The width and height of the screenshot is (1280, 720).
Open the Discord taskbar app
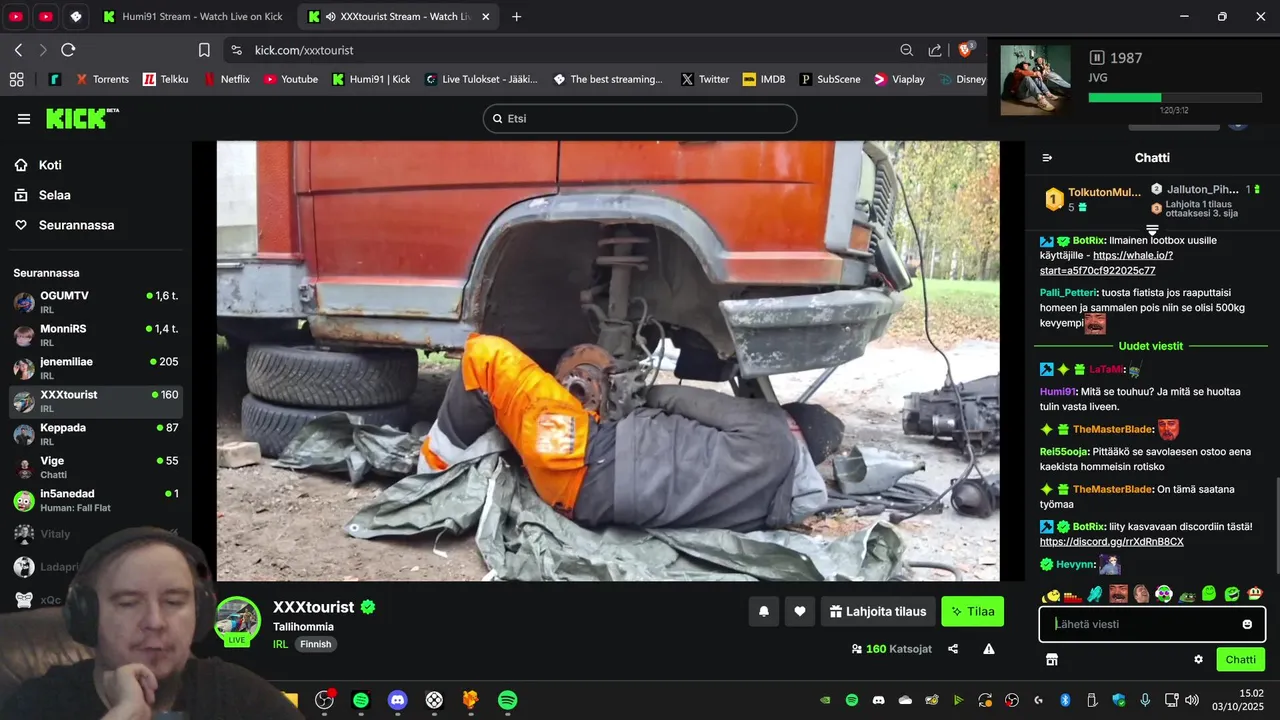click(x=398, y=700)
